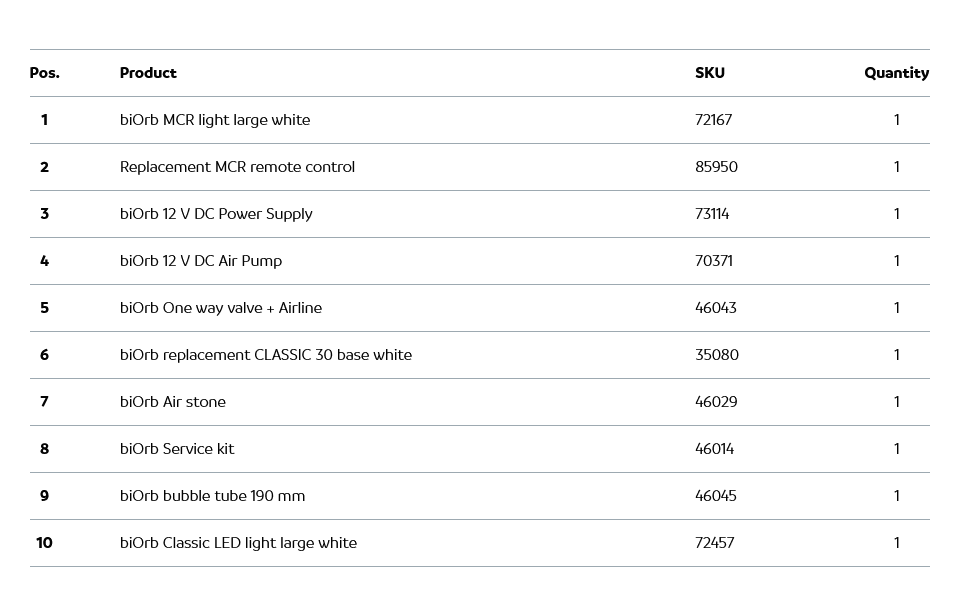The height and width of the screenshot is (615, 959).
Task: Click SKU 35080 cell
Action: click(717, 355)
